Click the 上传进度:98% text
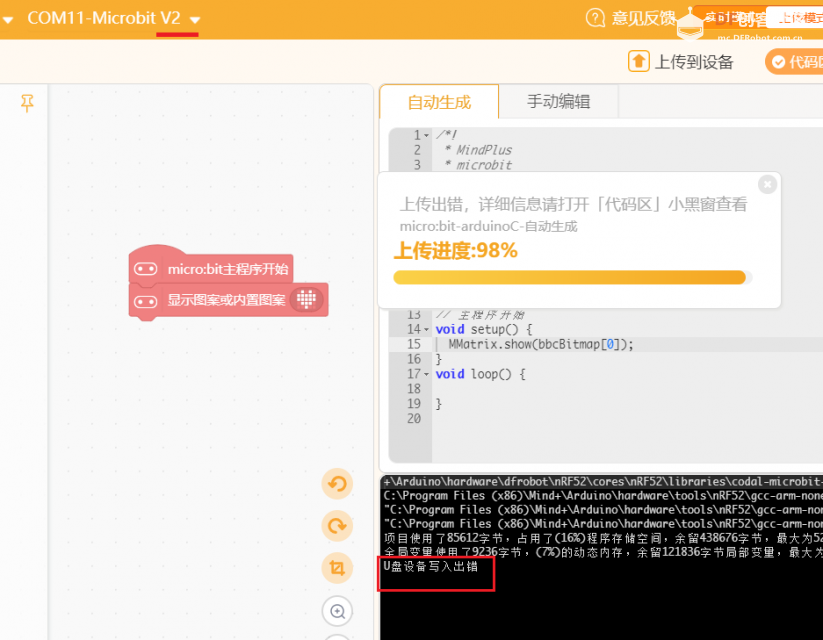Image resolution: width=823 pixels, height=640 pixels. tap(456, 250)
